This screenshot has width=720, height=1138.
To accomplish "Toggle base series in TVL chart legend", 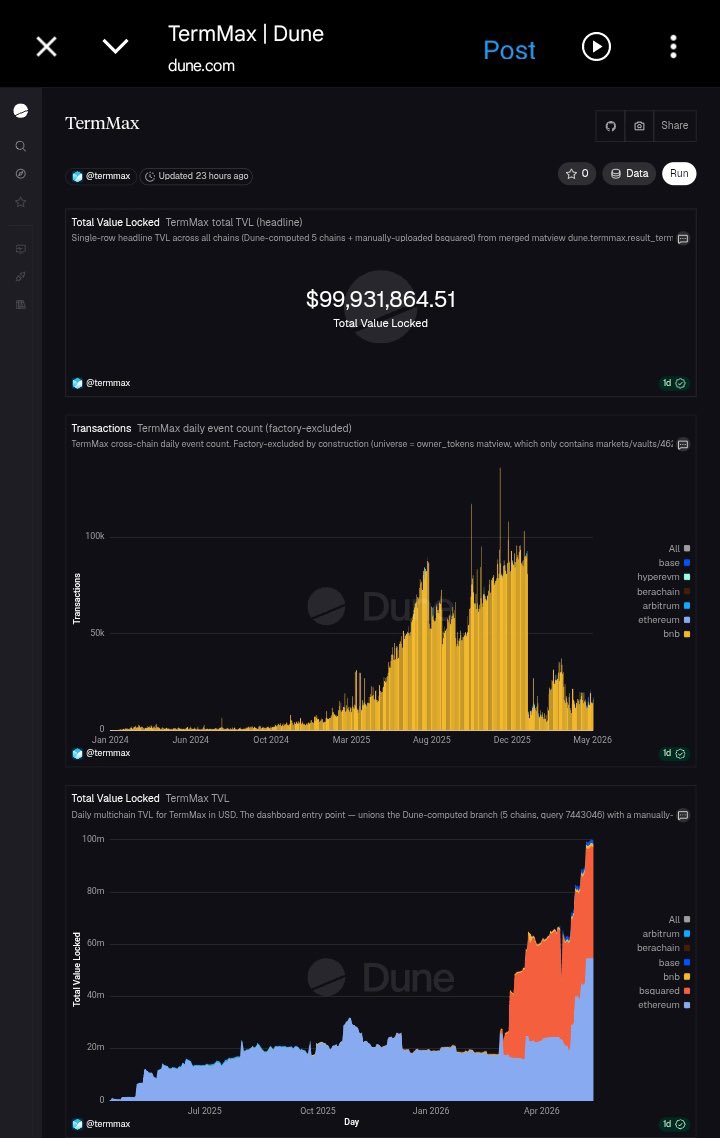I will coord(674,962).
